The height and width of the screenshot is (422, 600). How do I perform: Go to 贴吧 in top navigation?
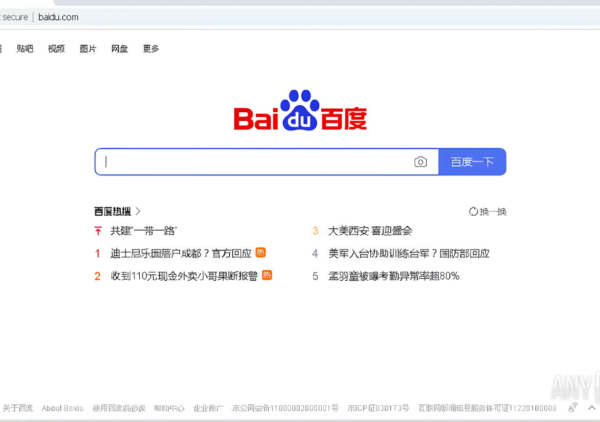(x=25, y=49)
